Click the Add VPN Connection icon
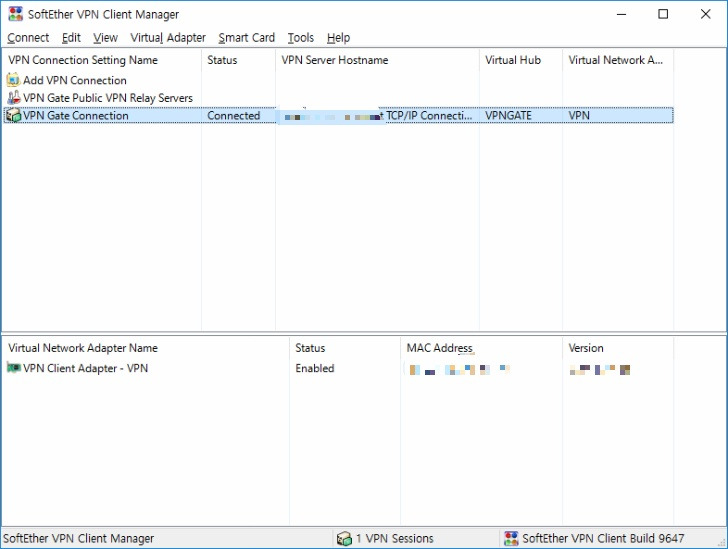Screen dimensions: 728x549 point(13,80)
